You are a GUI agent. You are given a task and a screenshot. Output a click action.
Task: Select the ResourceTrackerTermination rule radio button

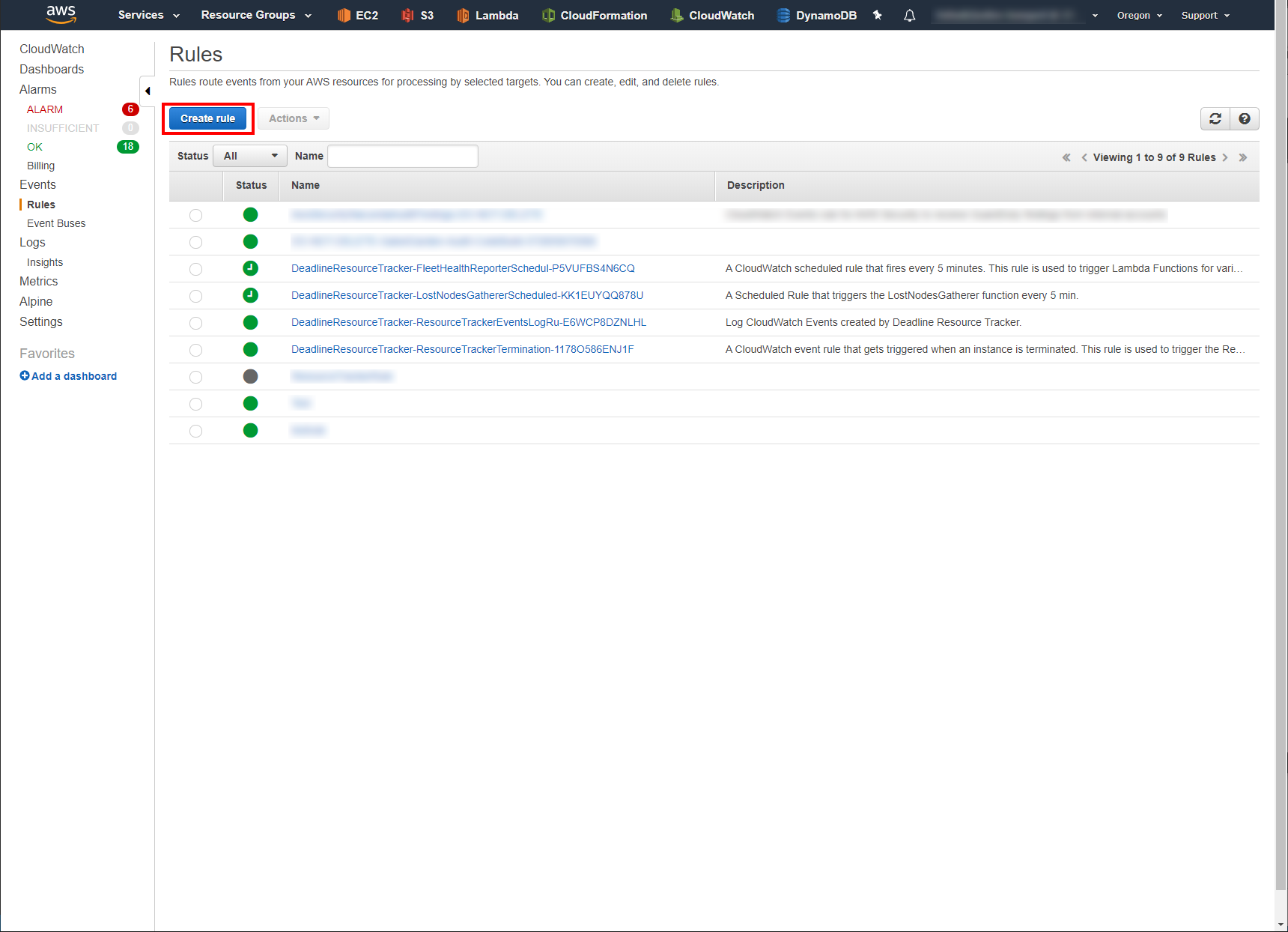[195, 350]
